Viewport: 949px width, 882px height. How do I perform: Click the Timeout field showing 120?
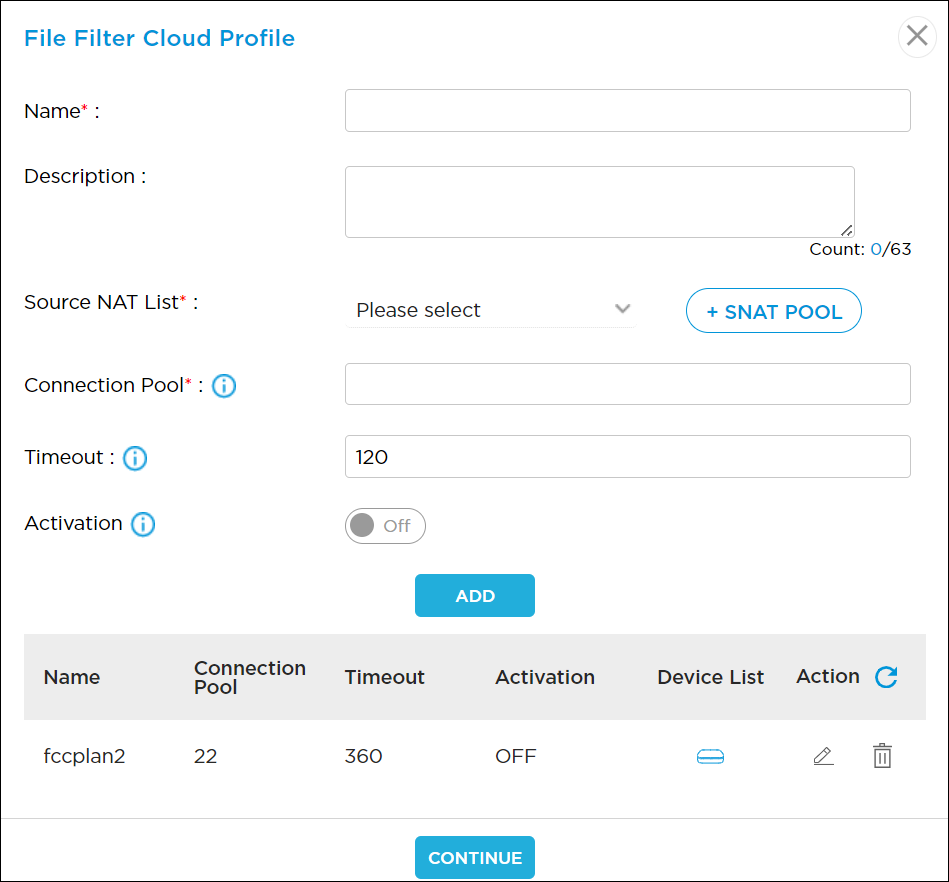628,456
